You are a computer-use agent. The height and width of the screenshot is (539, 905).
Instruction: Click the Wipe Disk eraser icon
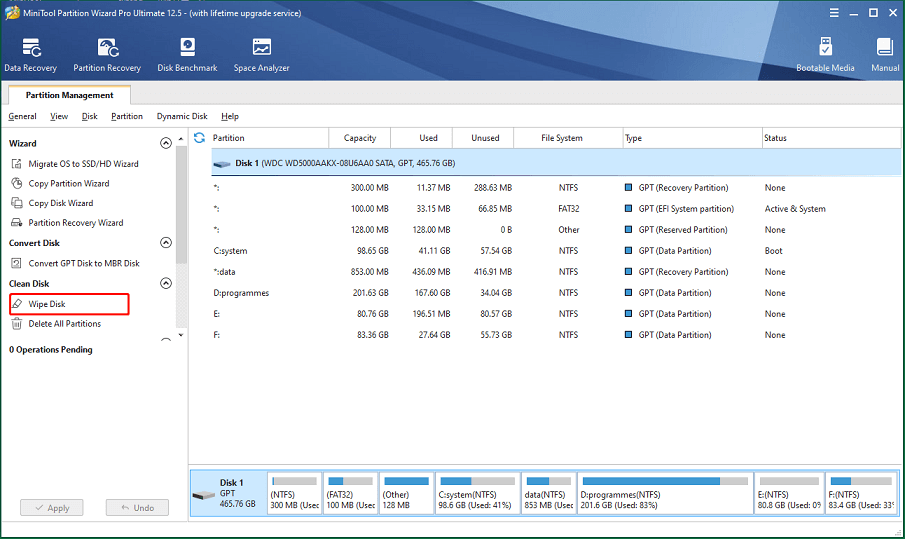(17, 304)
